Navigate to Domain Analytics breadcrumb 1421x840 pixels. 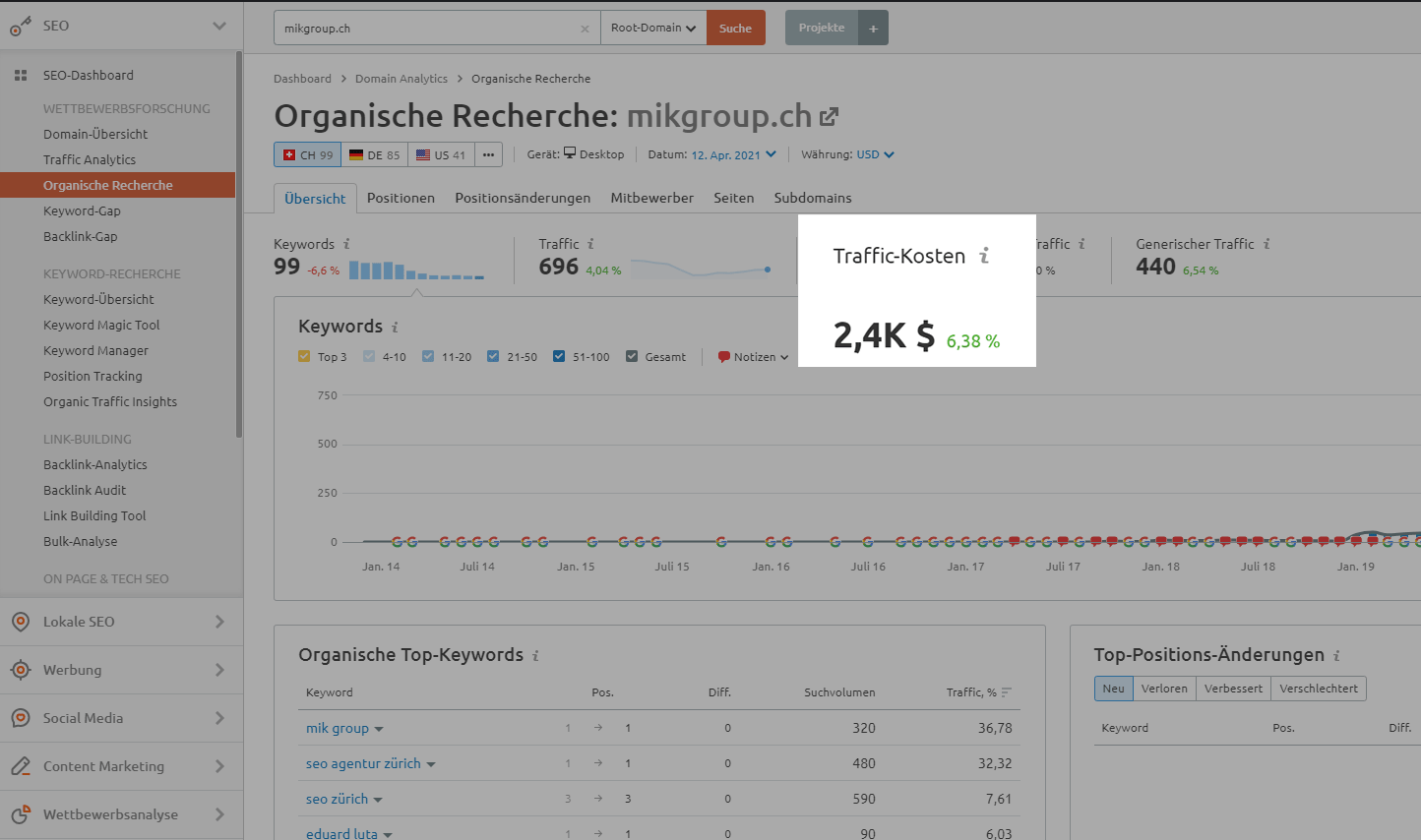[402, 79]
